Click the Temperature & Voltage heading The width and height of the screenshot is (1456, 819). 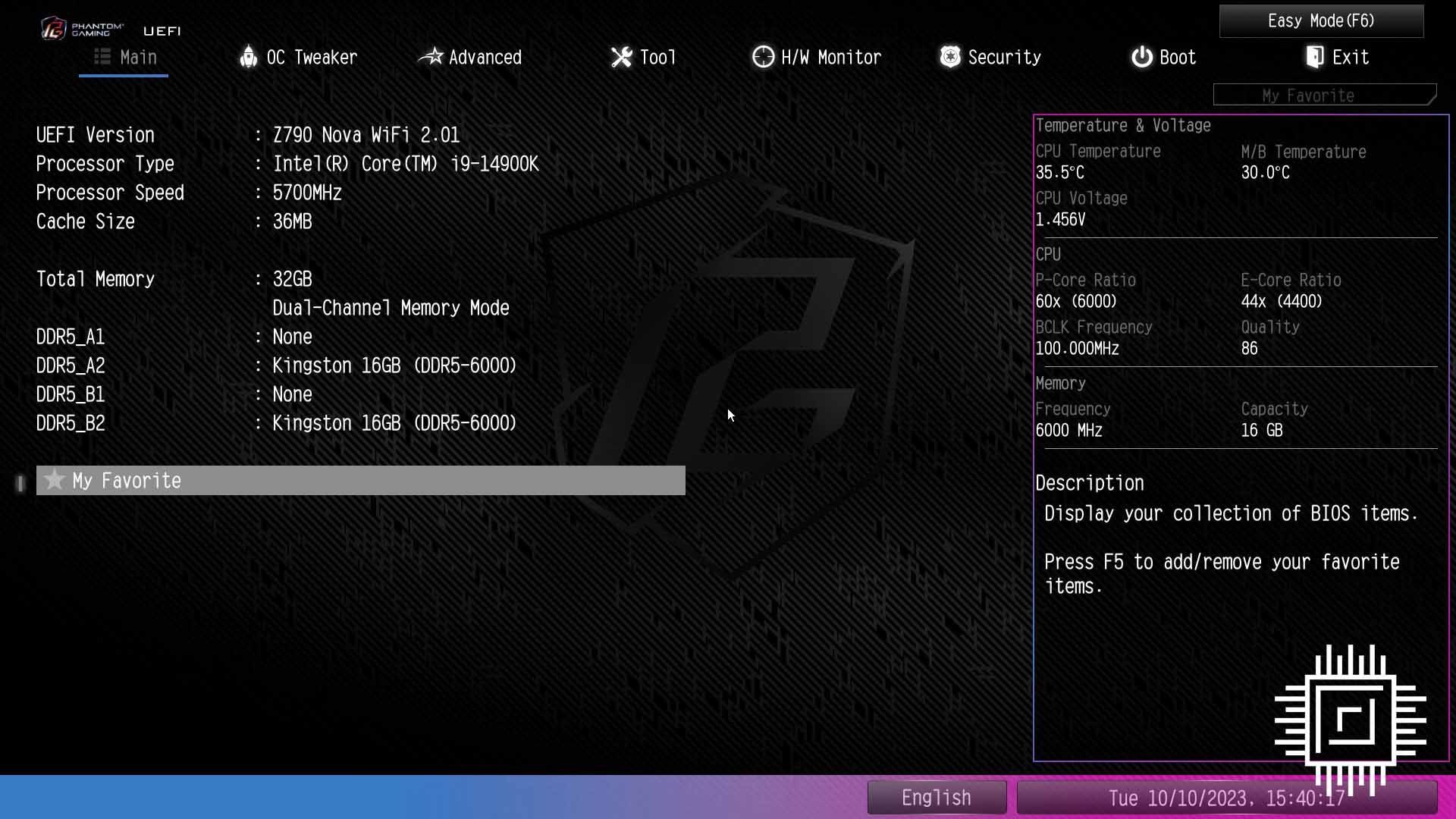(1122, 125)
